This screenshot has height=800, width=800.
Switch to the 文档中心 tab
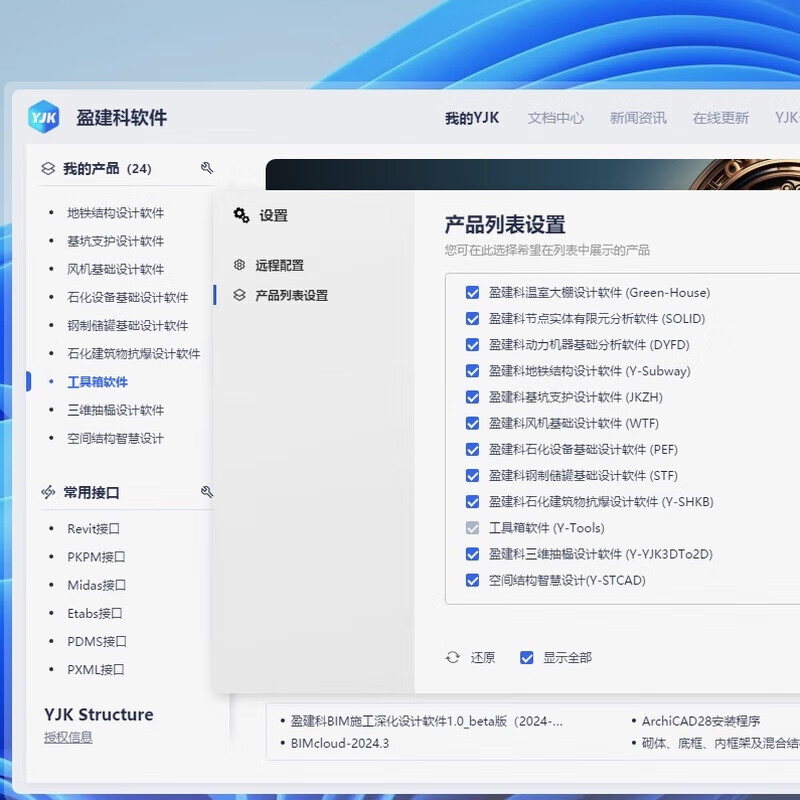[x=555, y=117]
